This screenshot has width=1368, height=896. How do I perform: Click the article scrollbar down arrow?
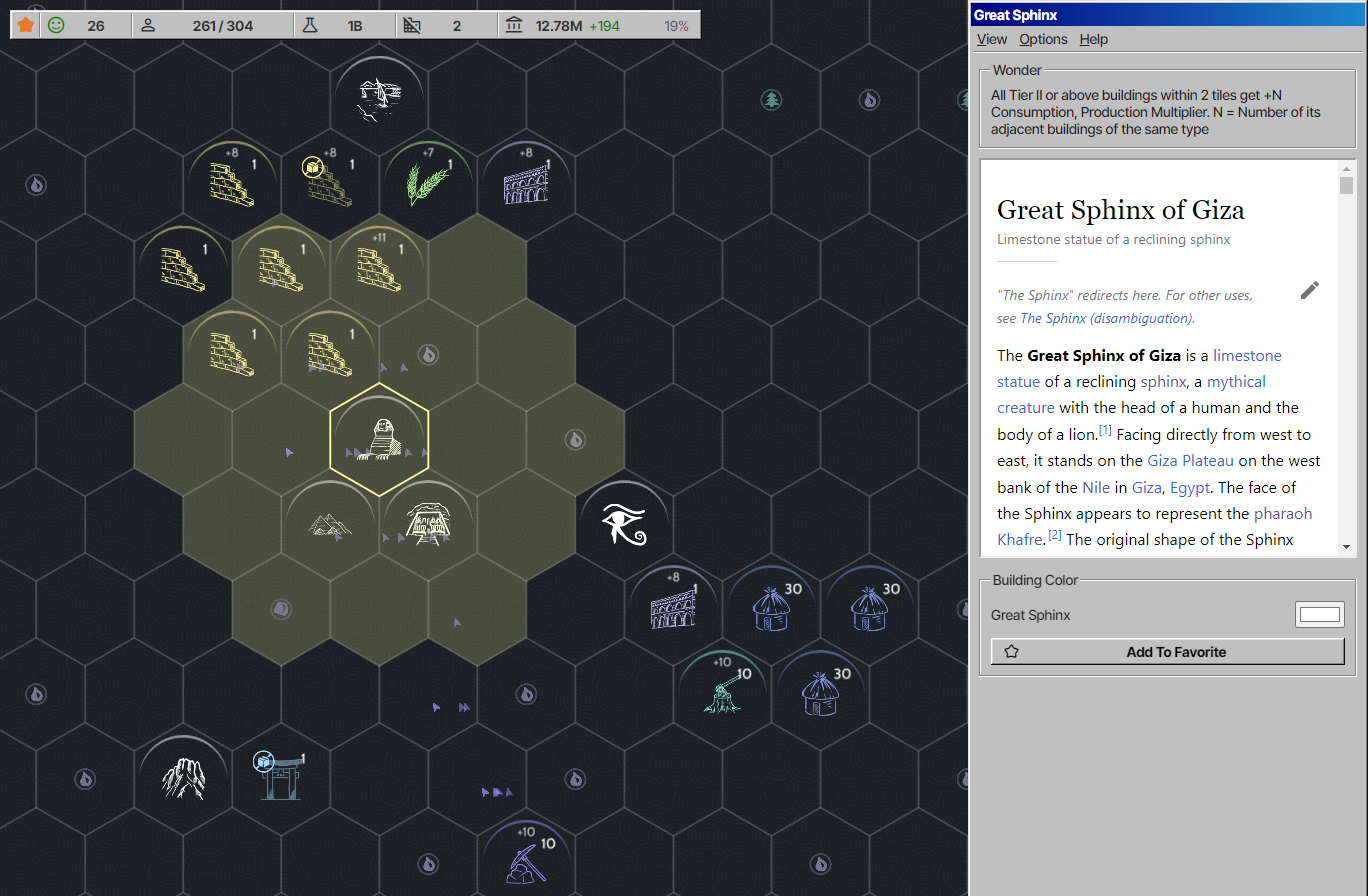pyautogui.click(x=1346, y=547)
